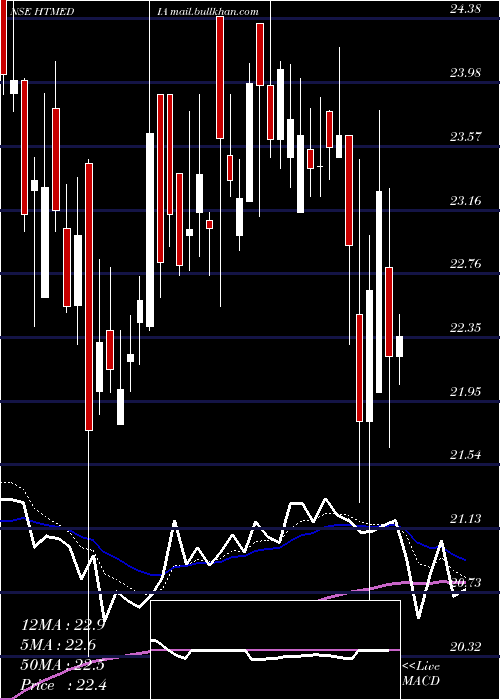
Task: Click the 22.76 price axis label
Action: pyautogui.click(x=465, y=264)
